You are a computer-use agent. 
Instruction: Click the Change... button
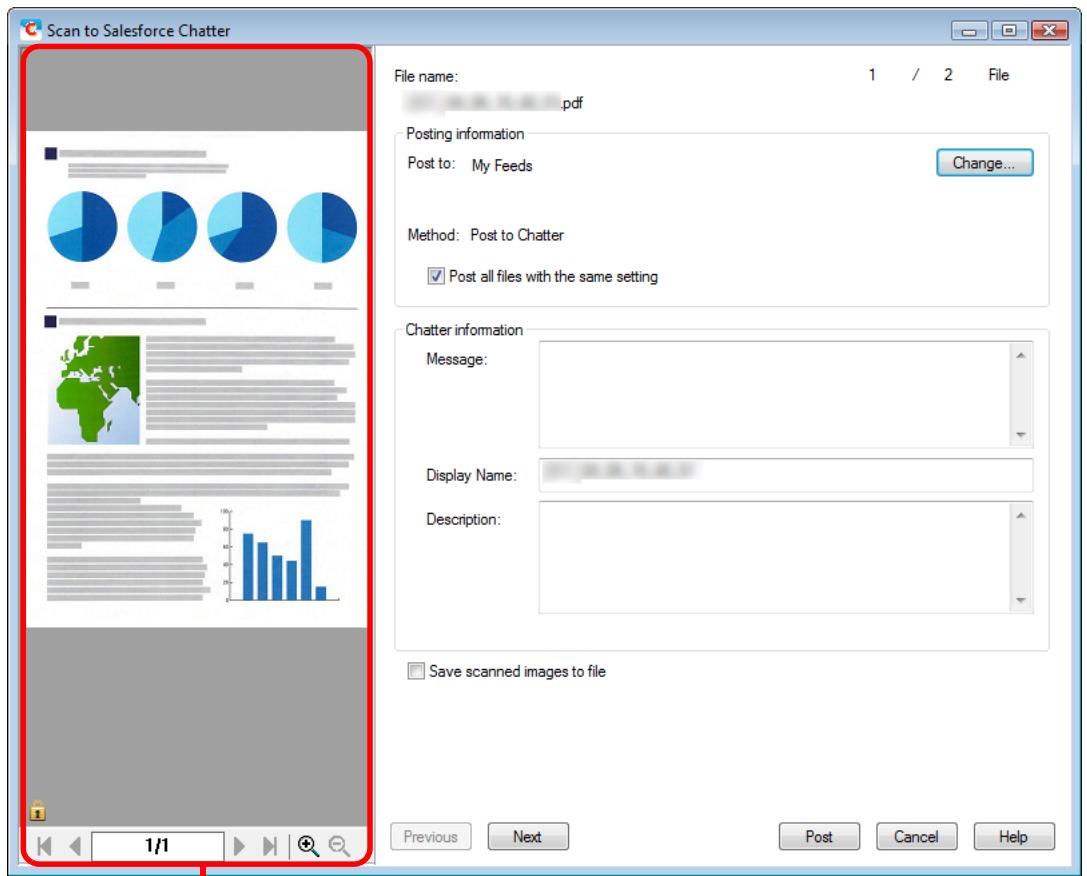tap(984, 163)
